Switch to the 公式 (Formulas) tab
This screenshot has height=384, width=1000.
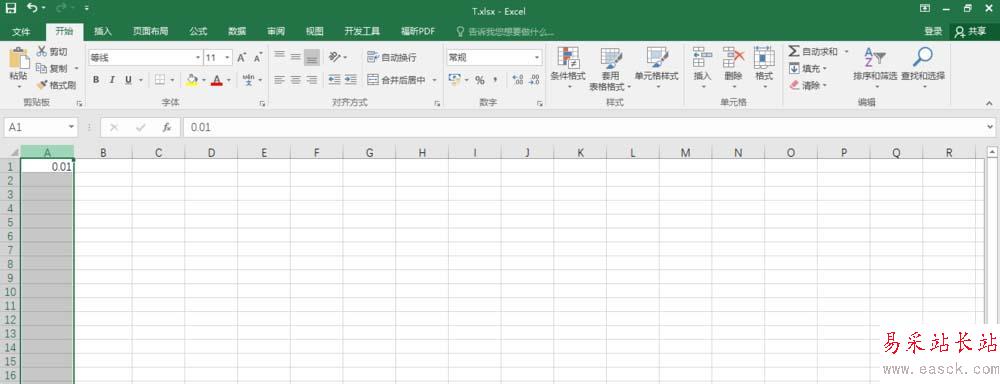pyautogui.click(x=198, y=31)
